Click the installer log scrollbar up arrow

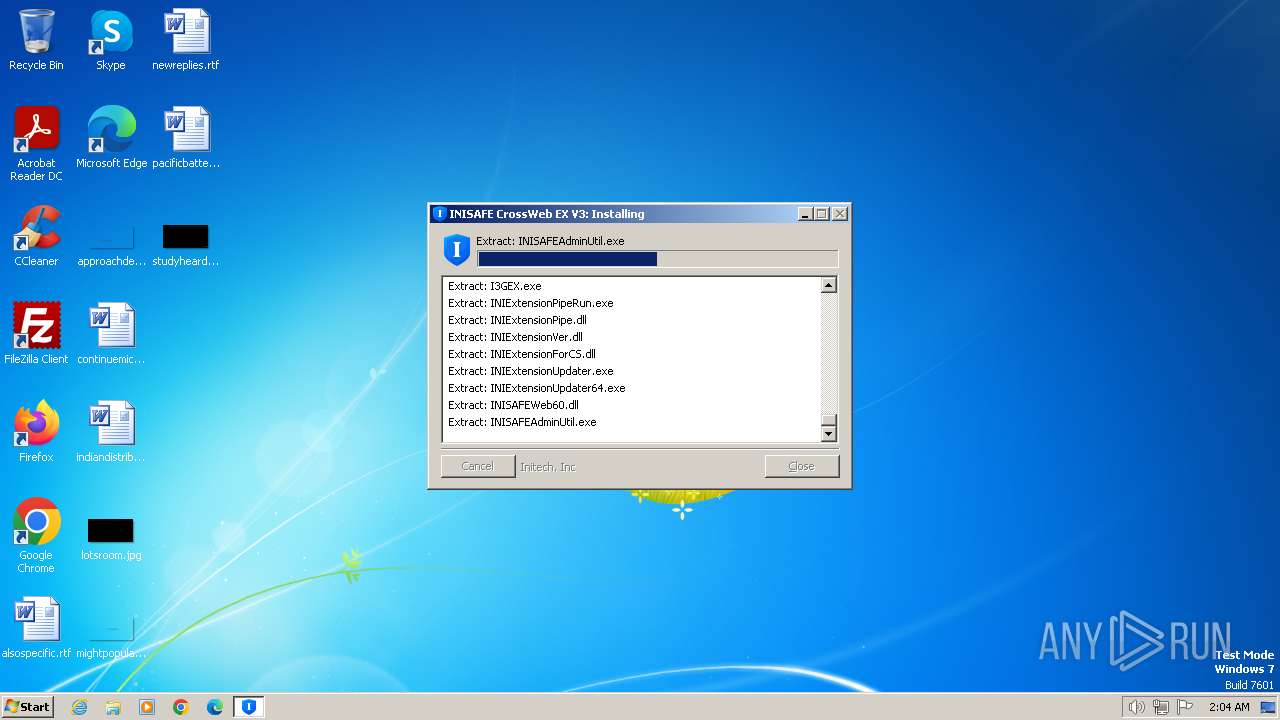coord(828,285)
